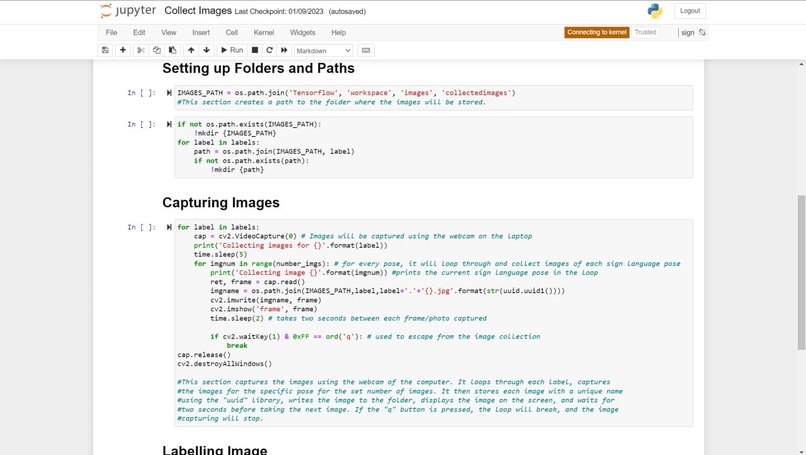806x455 pixels.
Task: Open the Insert menu
Action: click(201, 32)
